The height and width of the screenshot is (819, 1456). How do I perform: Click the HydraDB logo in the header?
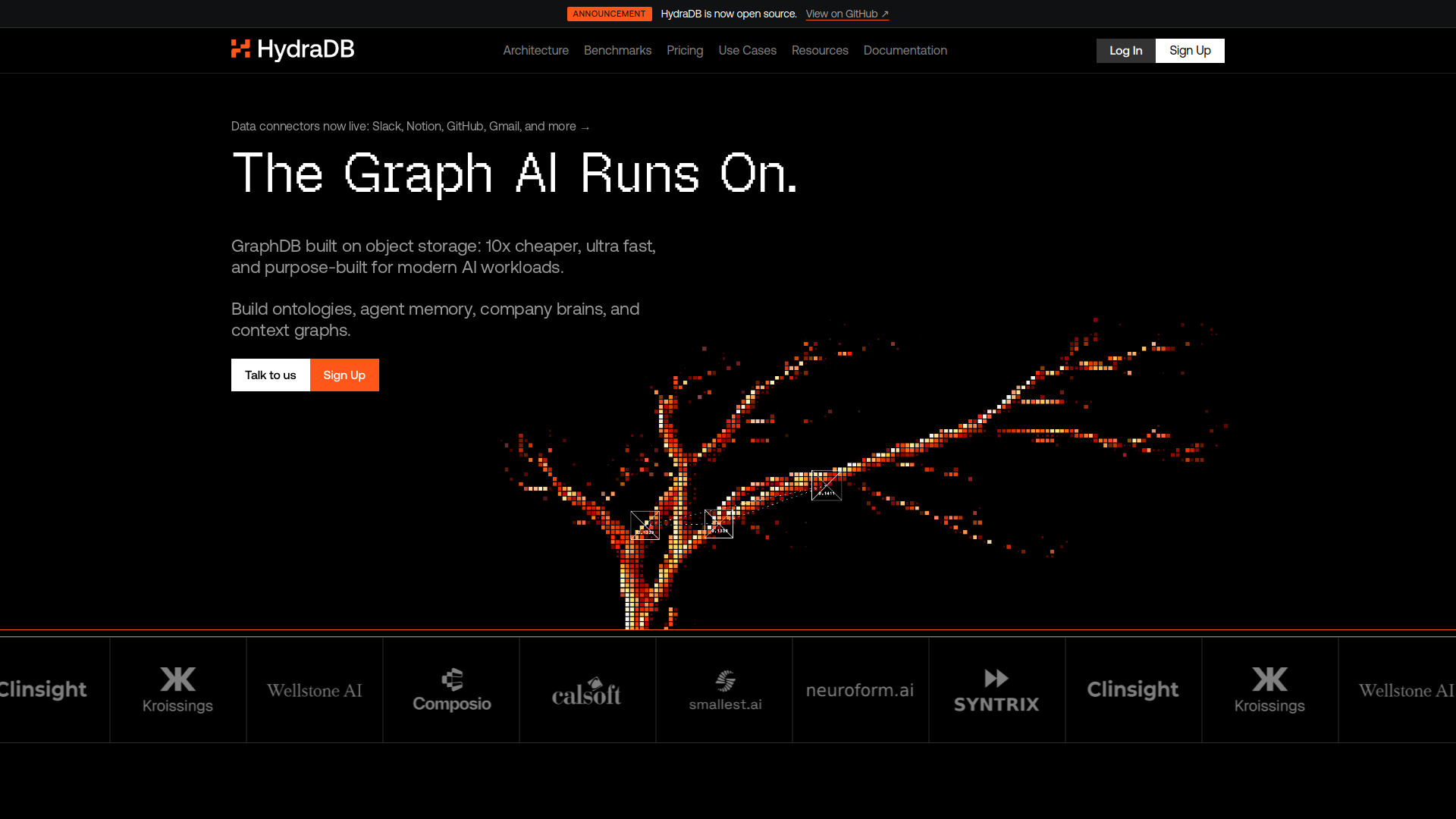click(x=293, y=50)
